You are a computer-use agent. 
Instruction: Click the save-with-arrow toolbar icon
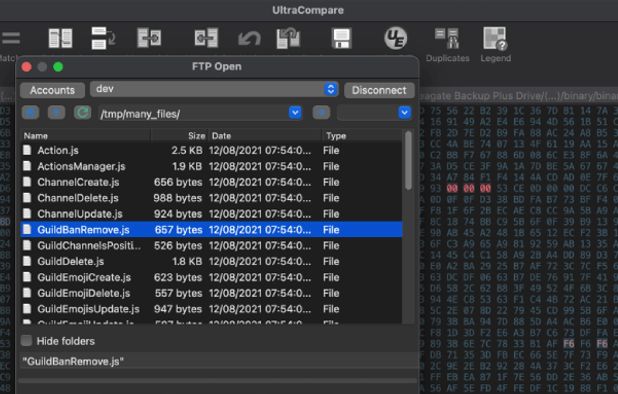[288, 38]
